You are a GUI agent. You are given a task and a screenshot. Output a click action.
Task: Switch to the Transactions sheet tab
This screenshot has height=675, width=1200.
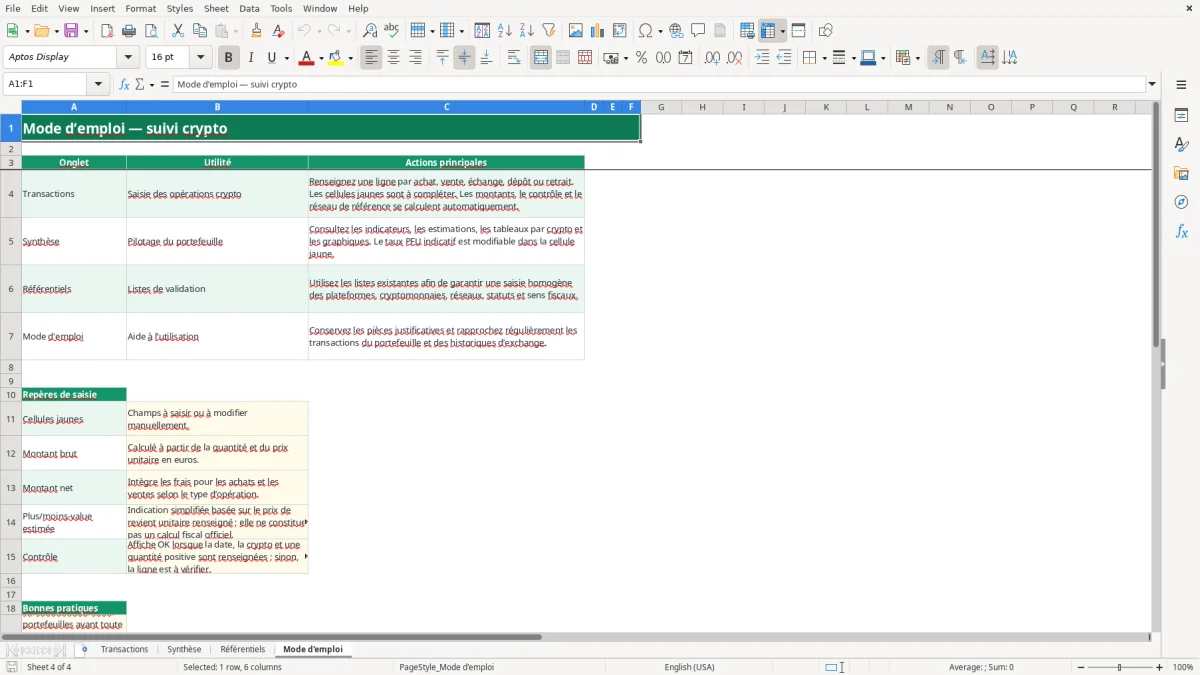(x=124, y=649)
